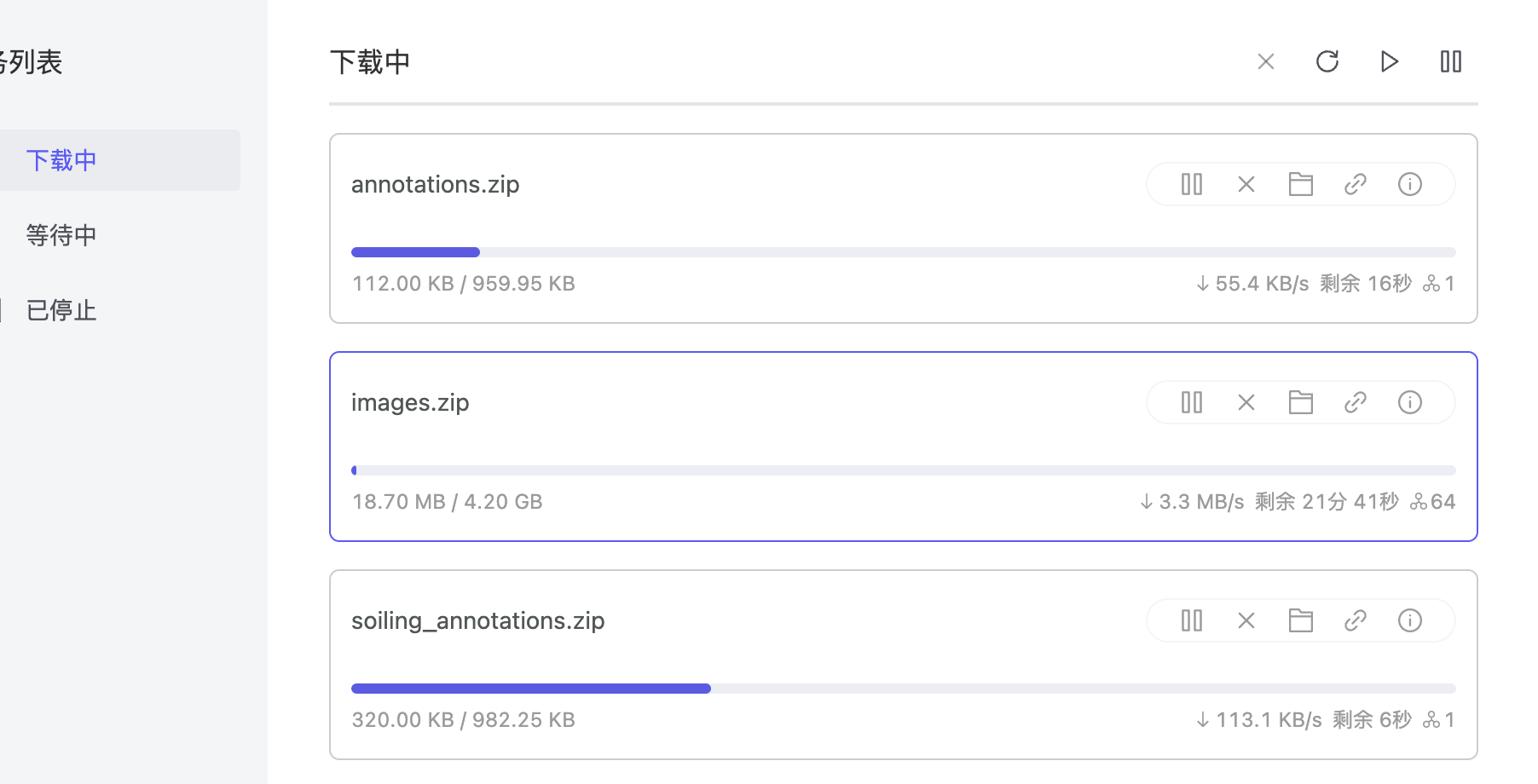This screenshot has height=784, width=1538.
Task: Show soiling_annotations.zip in folder
Action: (x=1301, y=620)
